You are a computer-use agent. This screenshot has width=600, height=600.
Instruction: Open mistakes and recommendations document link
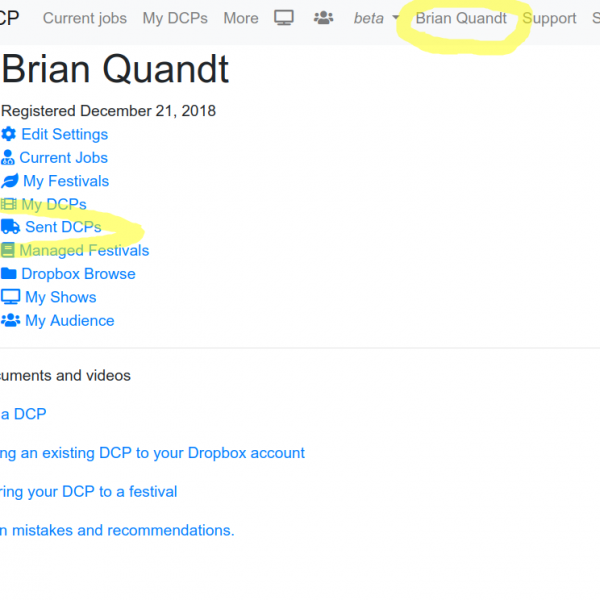[x=117, y=530]
